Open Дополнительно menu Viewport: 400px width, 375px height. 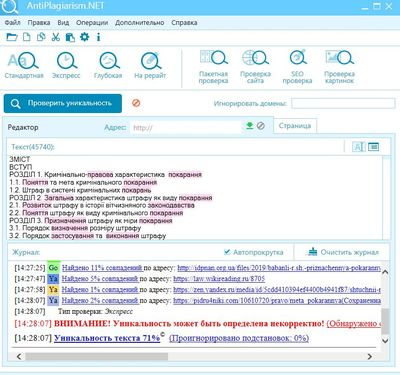click(x=140, y=23)
